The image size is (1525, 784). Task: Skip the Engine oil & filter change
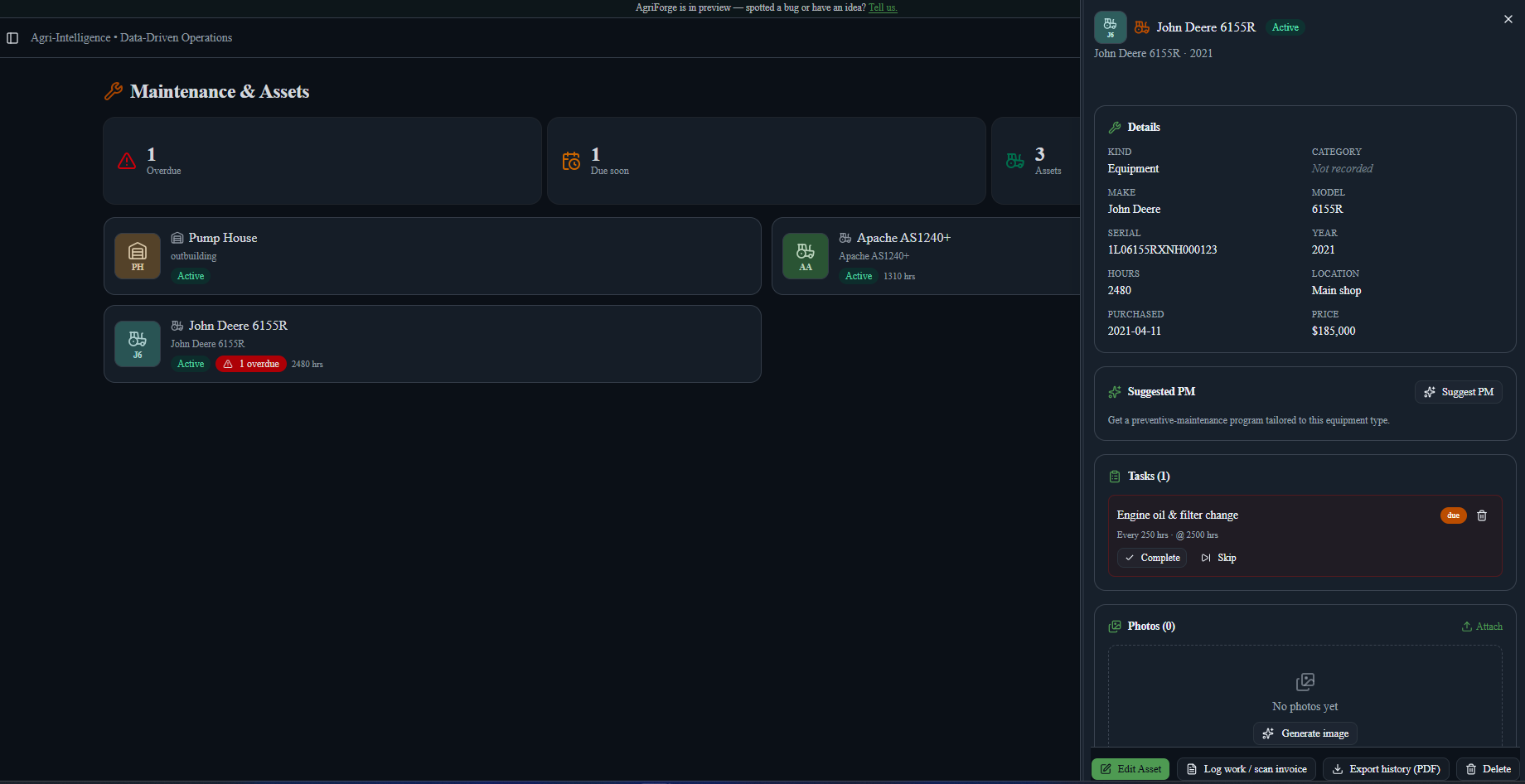pos(1219,558)
